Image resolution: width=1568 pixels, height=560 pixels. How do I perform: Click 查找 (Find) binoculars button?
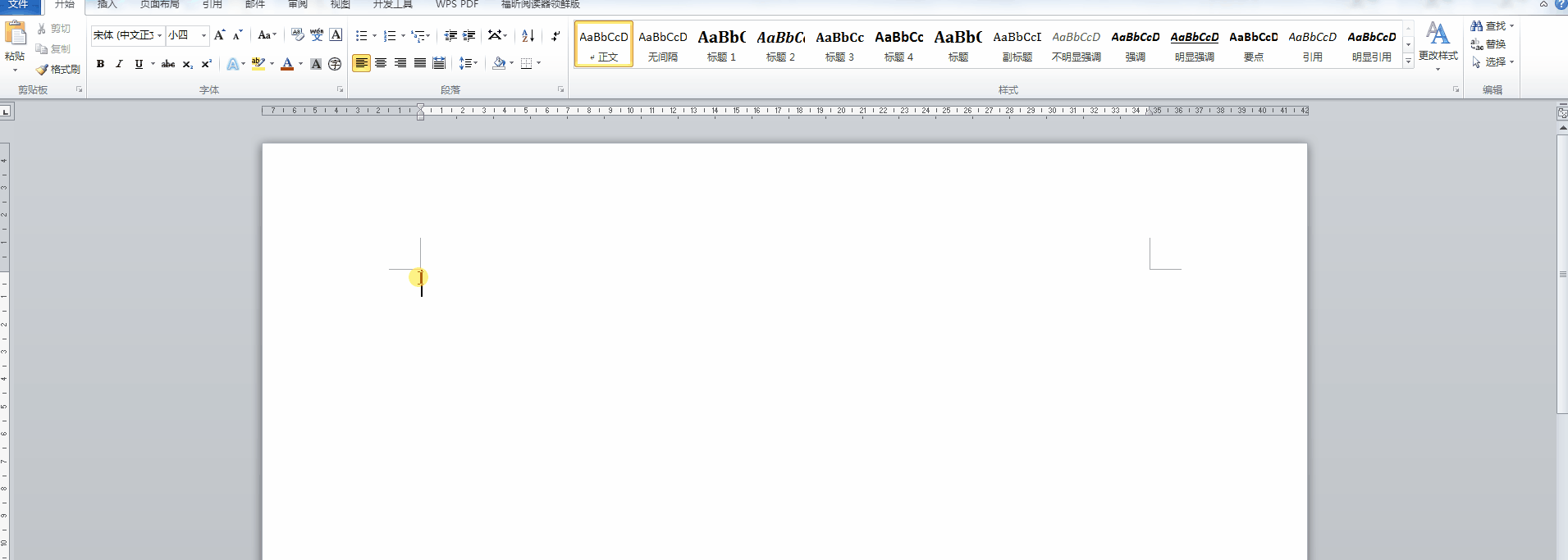click(1488, 26)
